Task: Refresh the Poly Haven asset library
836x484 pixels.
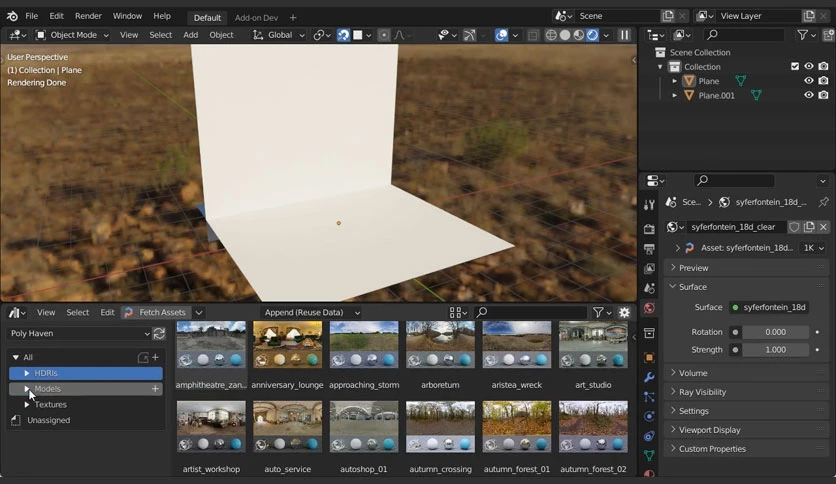Action: [159, 334]
